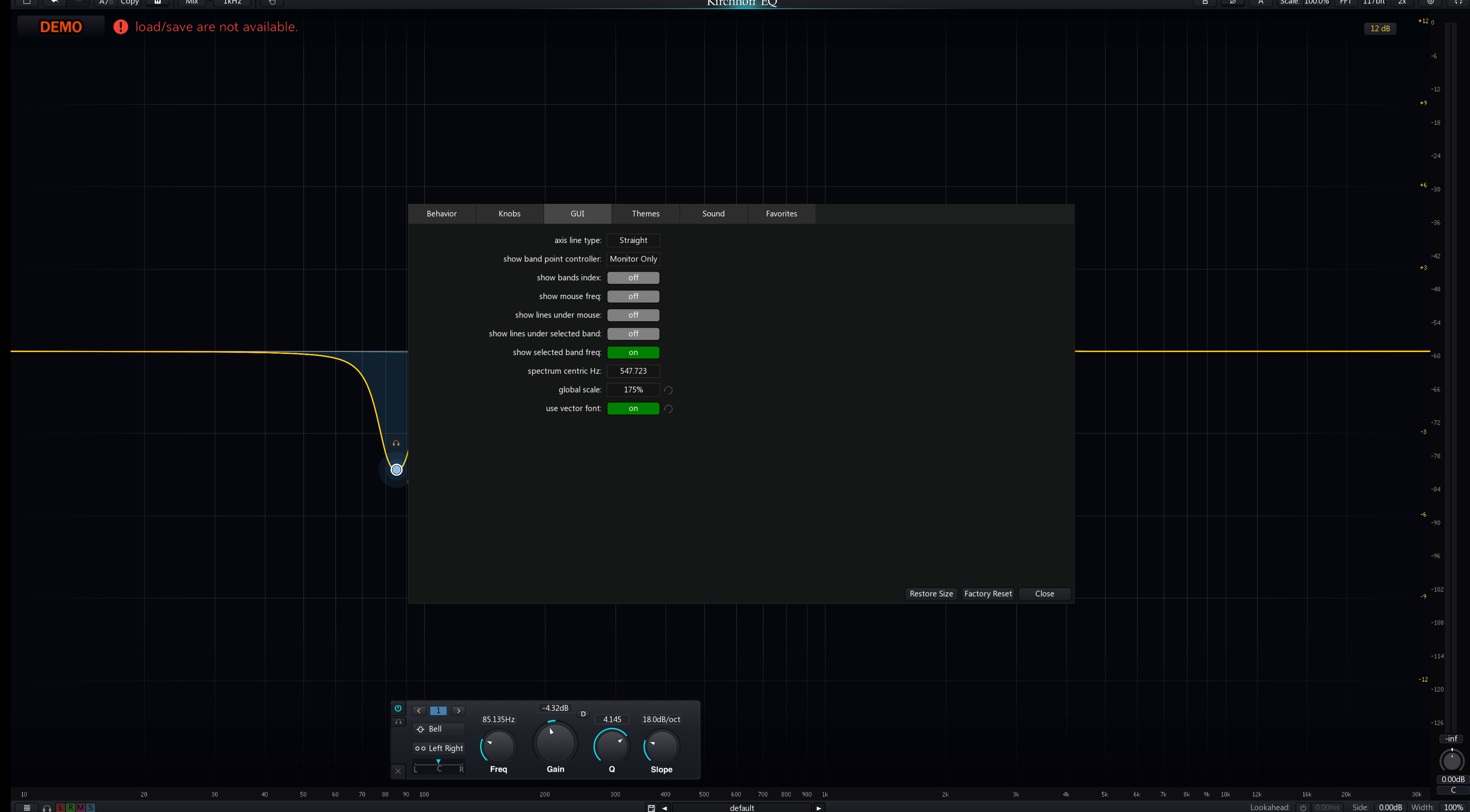Switch to the Knobs tab
The image size is (1470, 812).
[x=509, y=213]
